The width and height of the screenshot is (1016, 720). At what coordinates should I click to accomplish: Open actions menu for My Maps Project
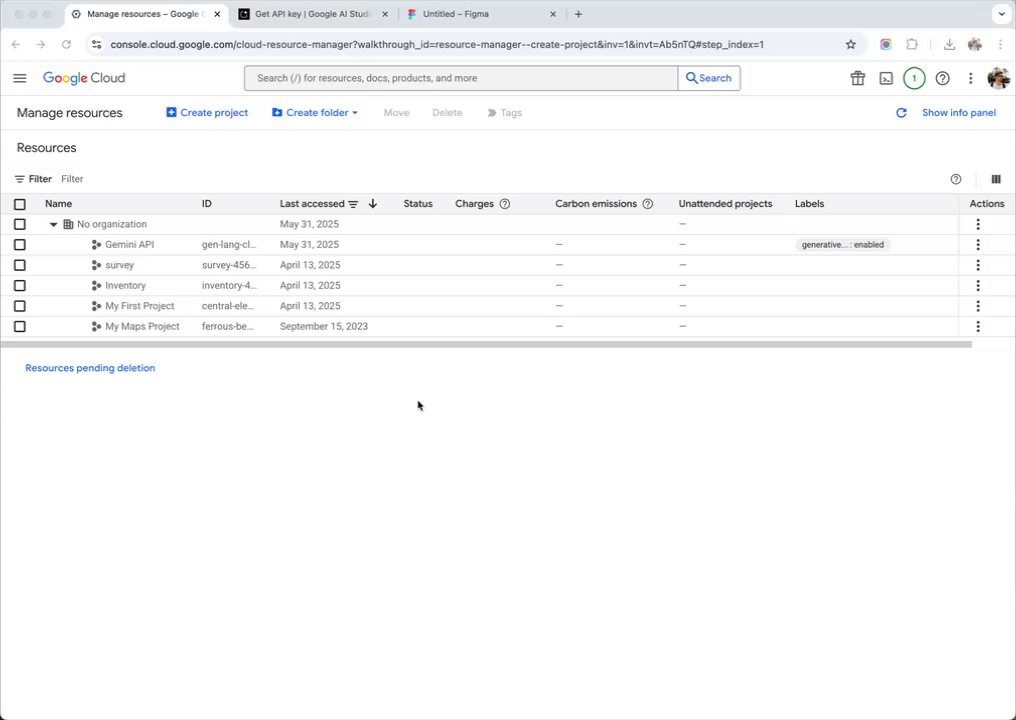978,327
